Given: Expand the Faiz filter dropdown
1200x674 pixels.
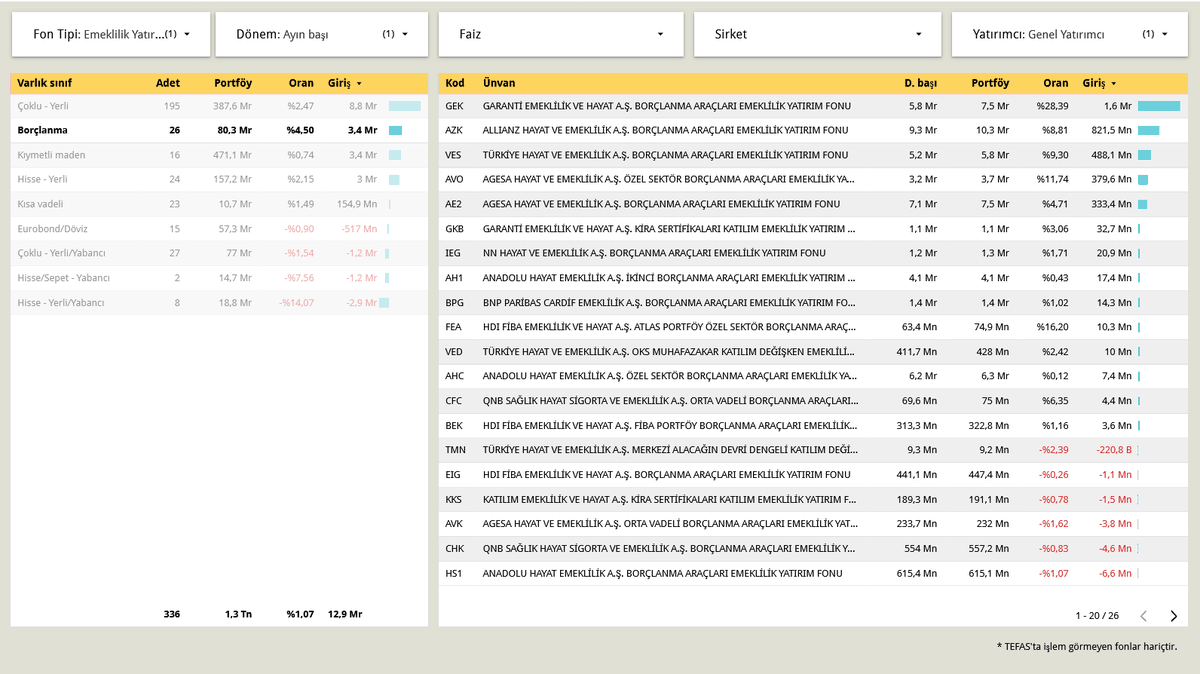Looking at the screenshot, I should pos(561,34).
